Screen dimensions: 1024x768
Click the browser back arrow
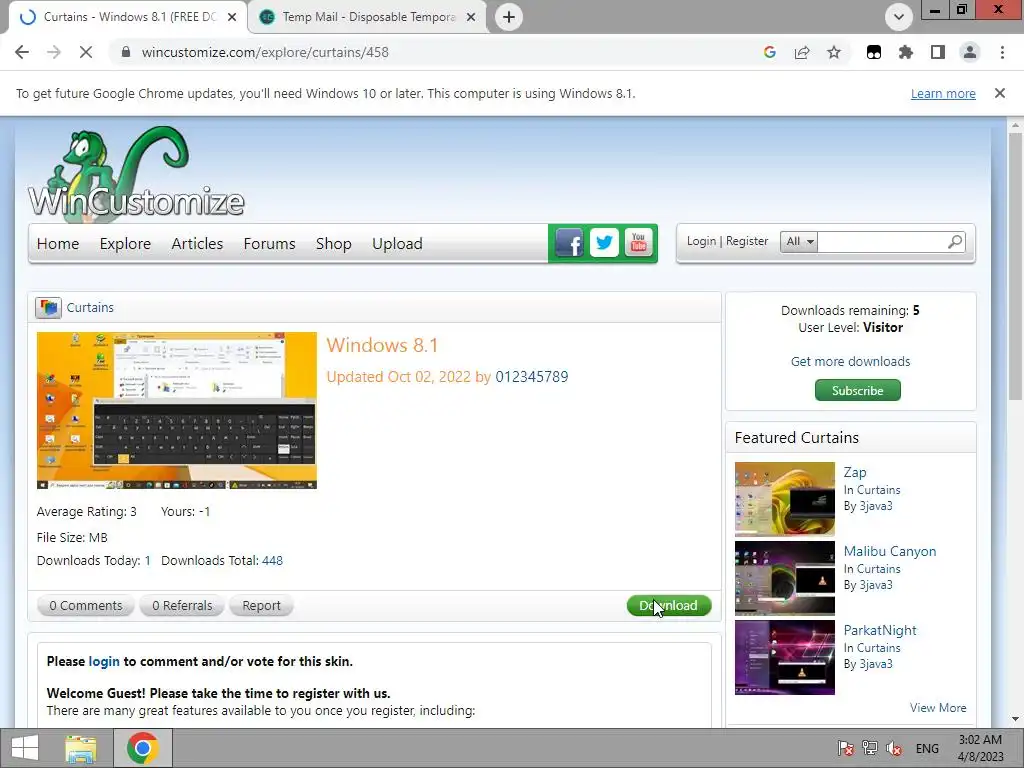(x=22, y=52)
